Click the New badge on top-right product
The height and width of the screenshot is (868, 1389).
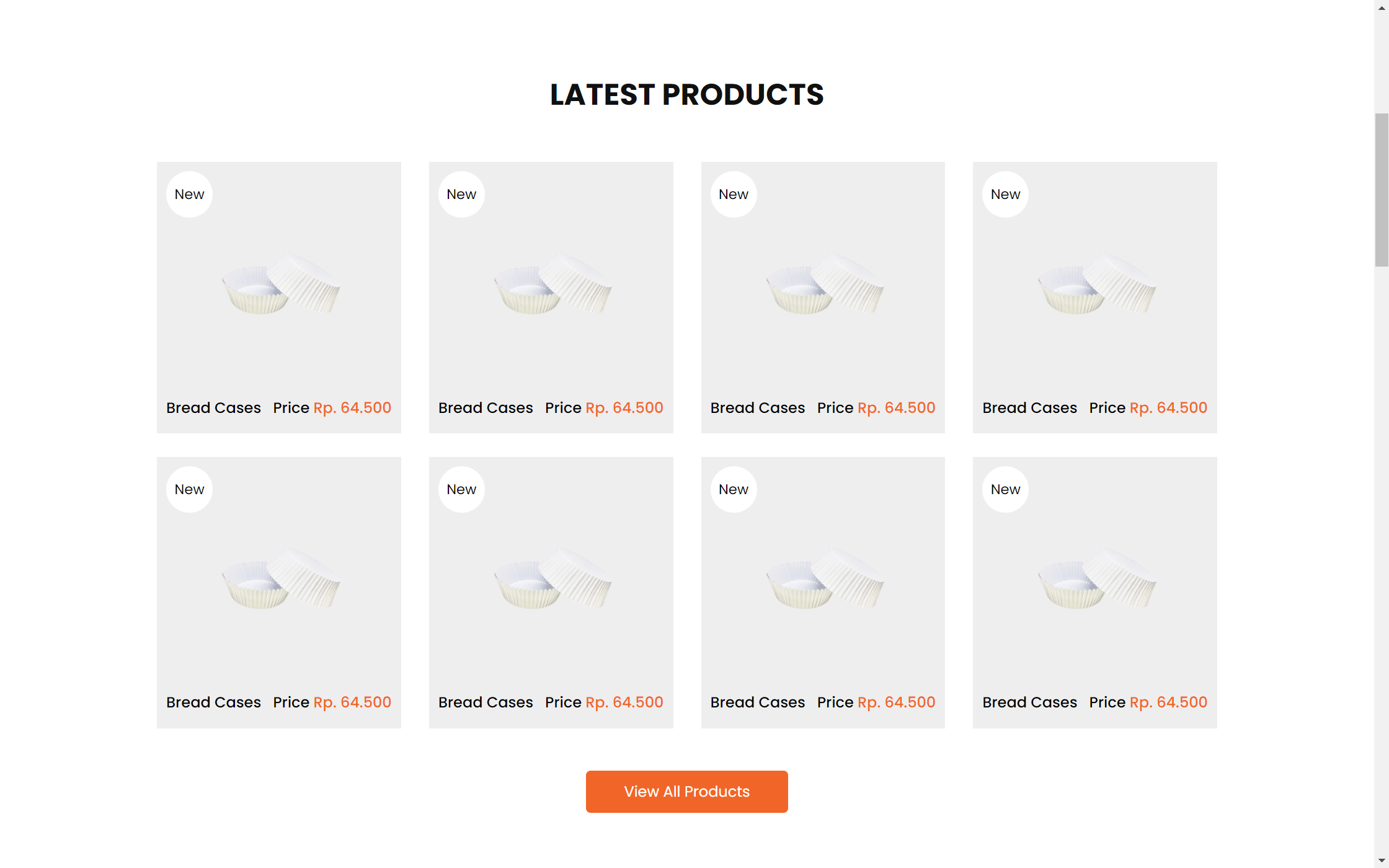pyautogui.click(x=1005, y=194)
